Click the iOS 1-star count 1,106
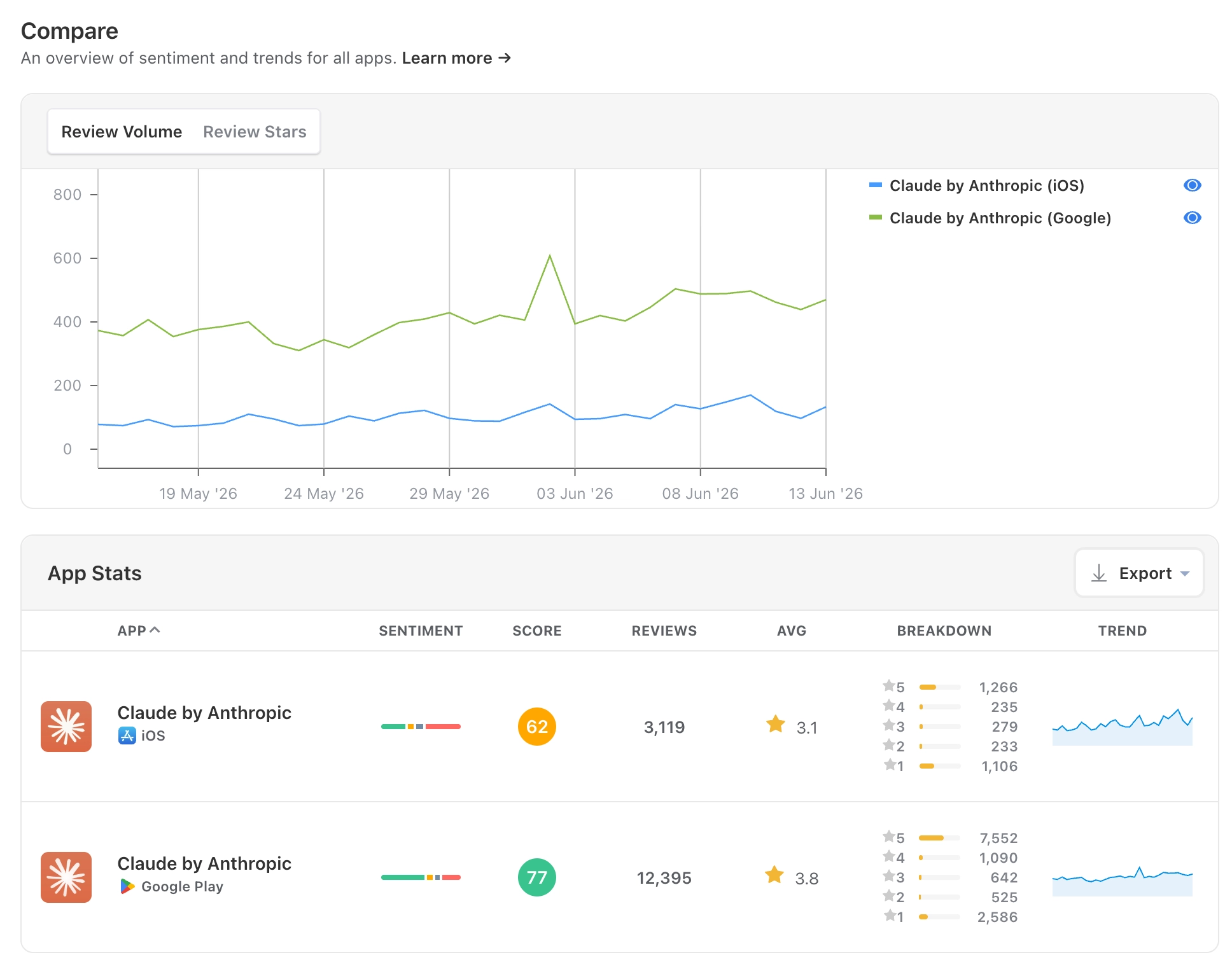This screenshot has width=1232, height=962. [1000, 766]
